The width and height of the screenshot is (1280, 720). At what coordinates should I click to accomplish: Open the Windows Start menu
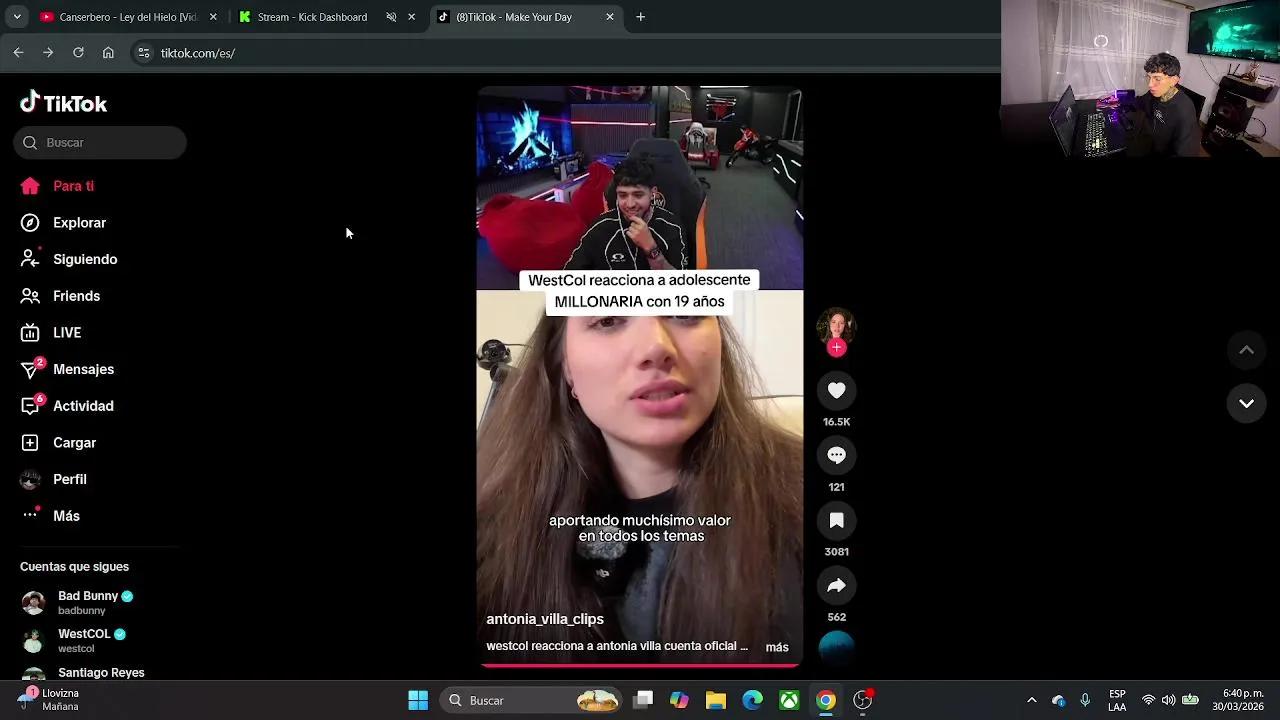pos(418,700)
